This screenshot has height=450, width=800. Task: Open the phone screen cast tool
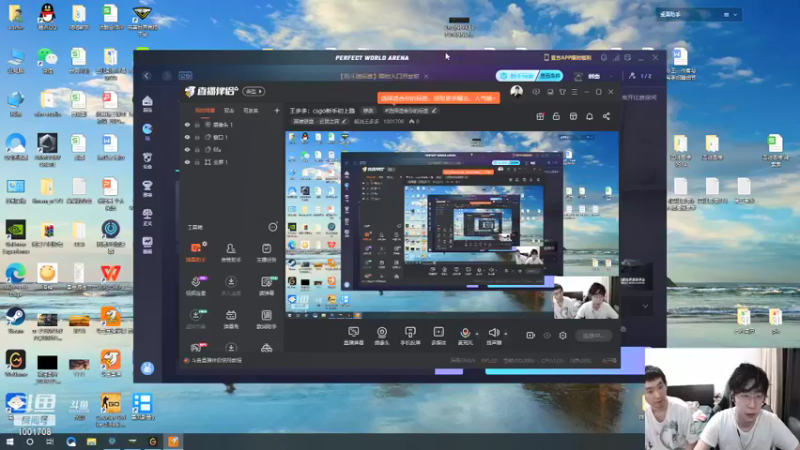[410, 332]
